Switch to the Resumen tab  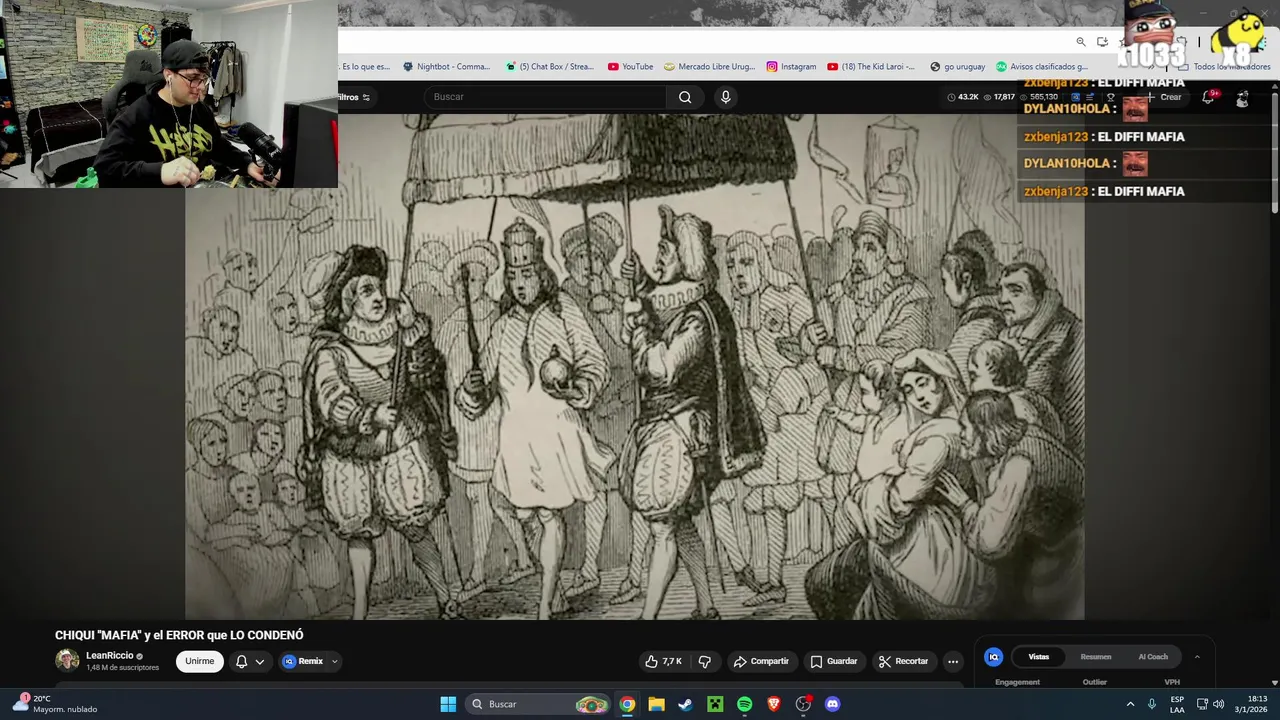(1096, 657)
